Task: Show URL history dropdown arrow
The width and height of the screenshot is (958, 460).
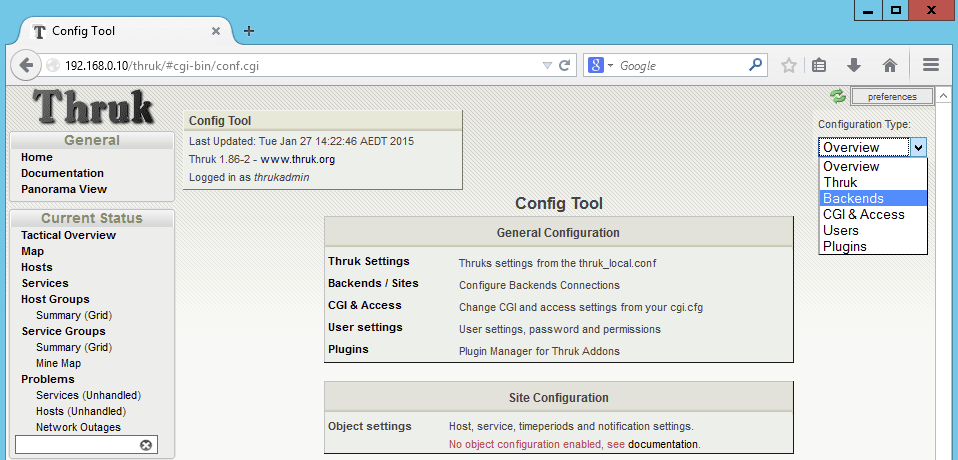Action: point(547,65)
